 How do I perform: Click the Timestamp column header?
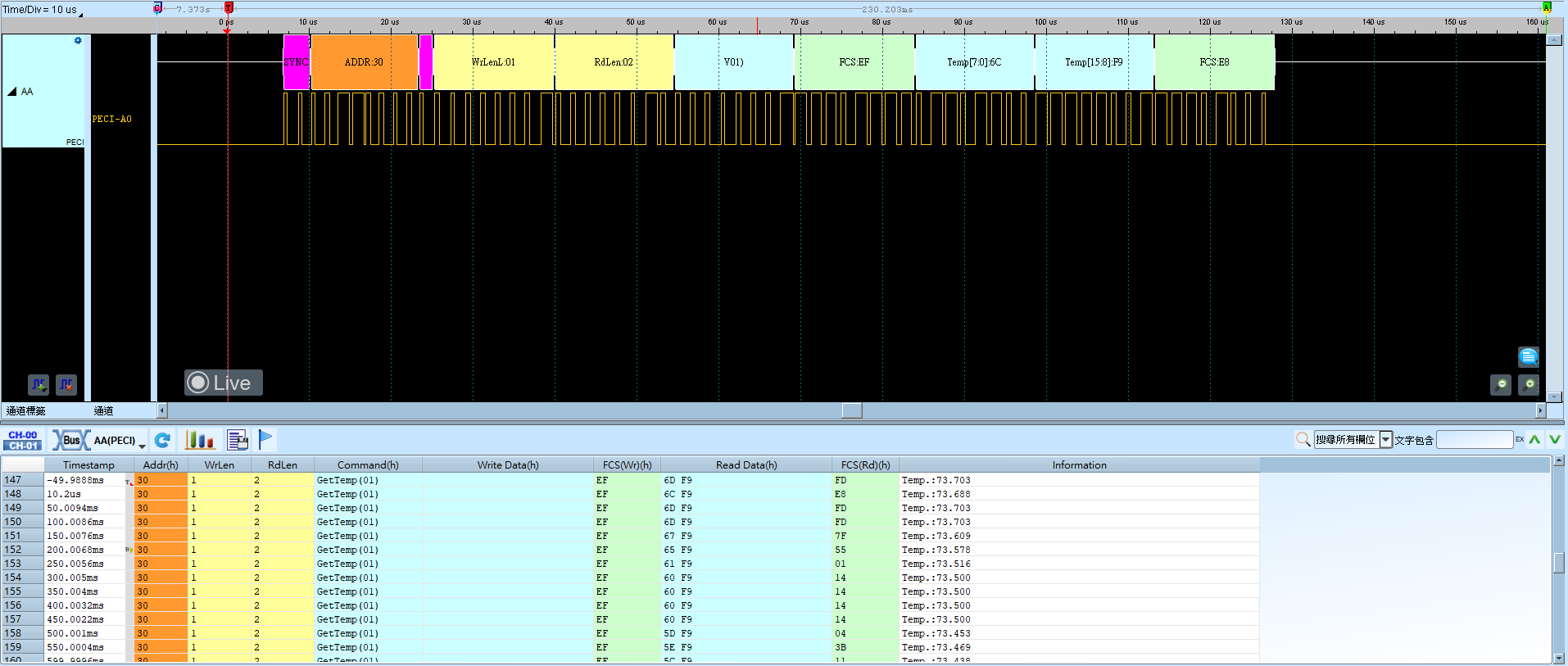point(88,464)
